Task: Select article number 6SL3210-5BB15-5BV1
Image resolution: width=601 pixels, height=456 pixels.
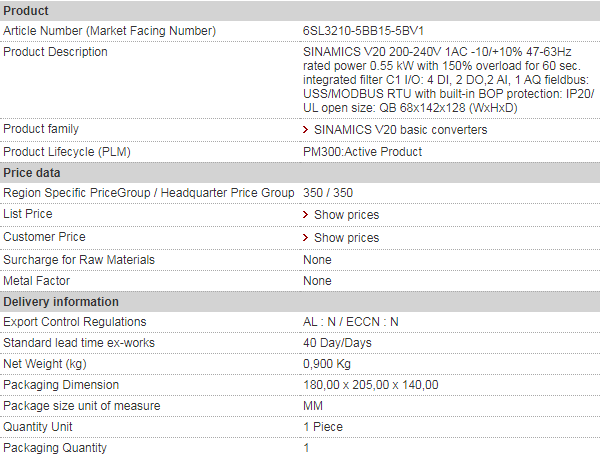Action: click(x=363, y=31)
